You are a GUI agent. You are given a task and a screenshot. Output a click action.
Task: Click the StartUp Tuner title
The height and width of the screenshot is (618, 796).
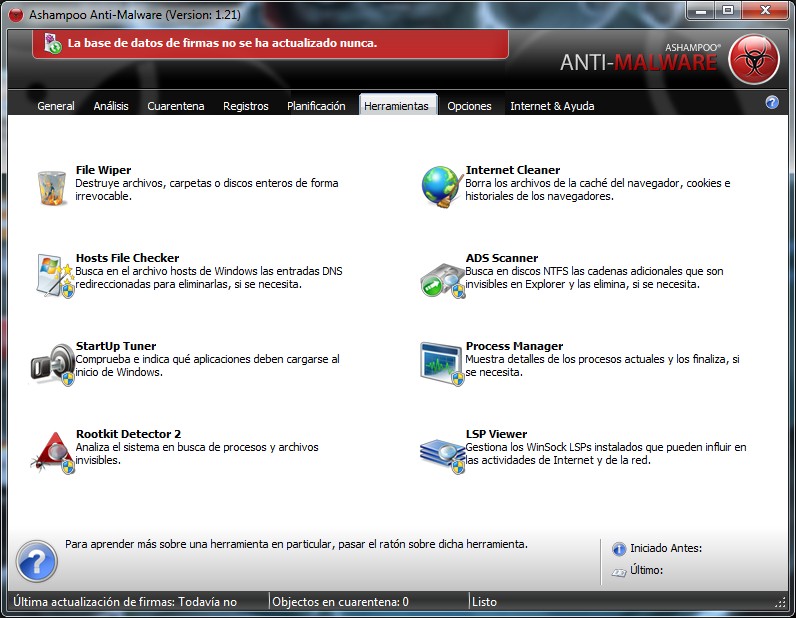point(116,346)
